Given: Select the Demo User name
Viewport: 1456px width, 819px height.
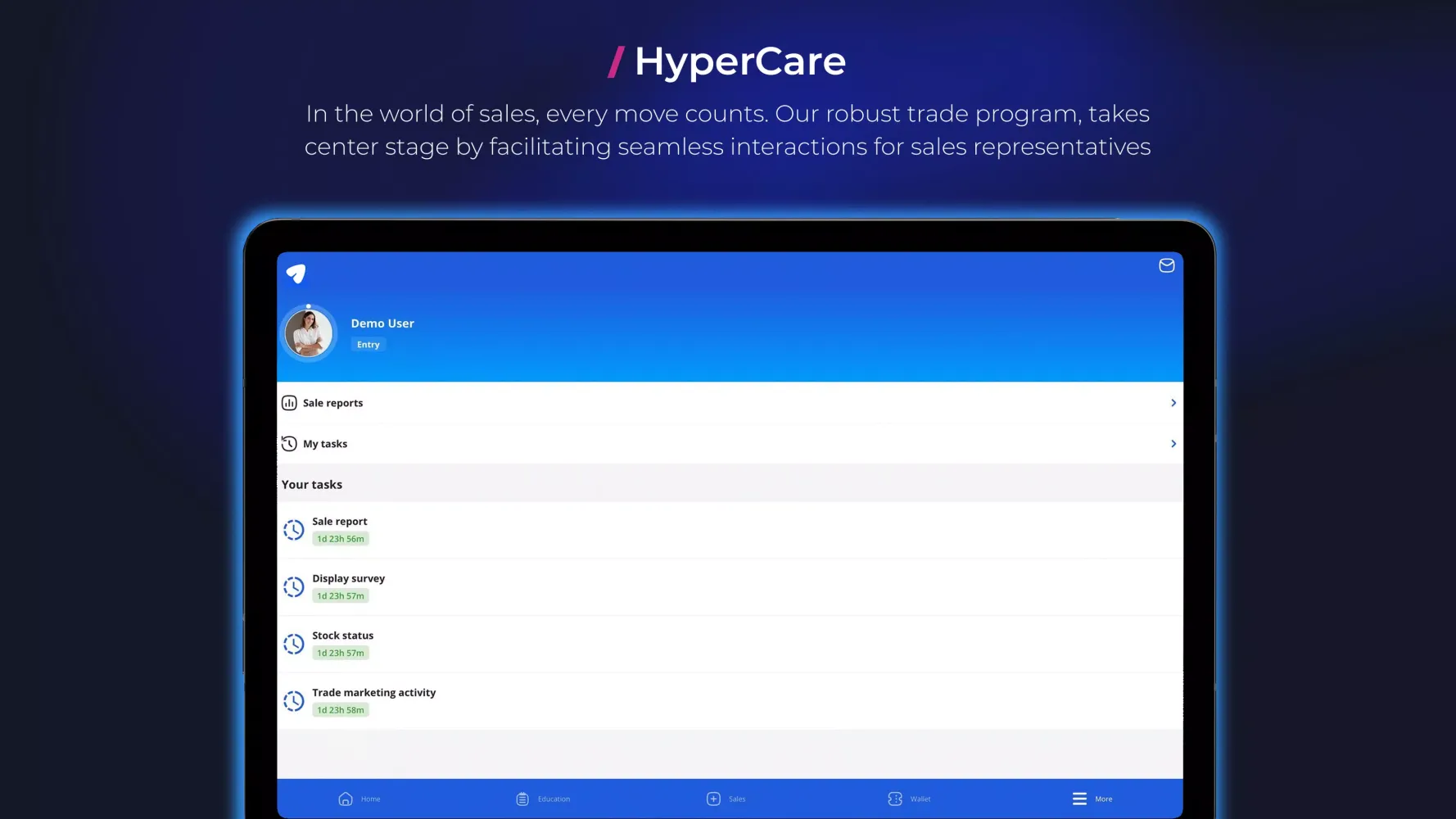Looking at the screenshot, I should [382, 324].
